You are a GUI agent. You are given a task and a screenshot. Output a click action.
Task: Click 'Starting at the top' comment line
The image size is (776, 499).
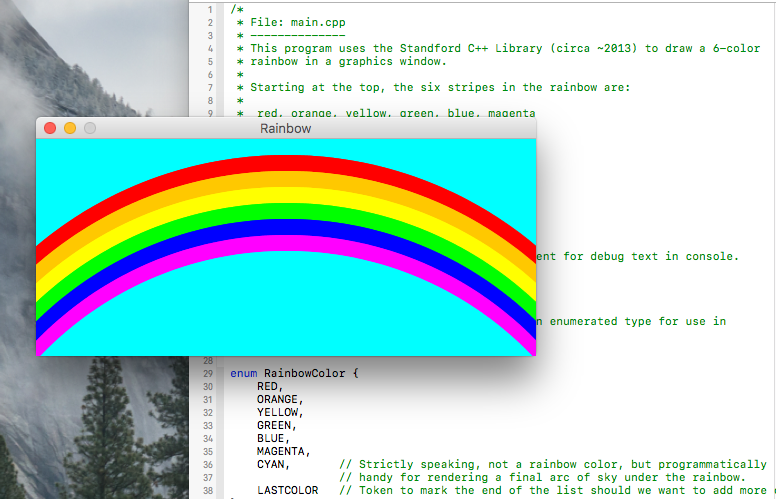click(440, 88)
